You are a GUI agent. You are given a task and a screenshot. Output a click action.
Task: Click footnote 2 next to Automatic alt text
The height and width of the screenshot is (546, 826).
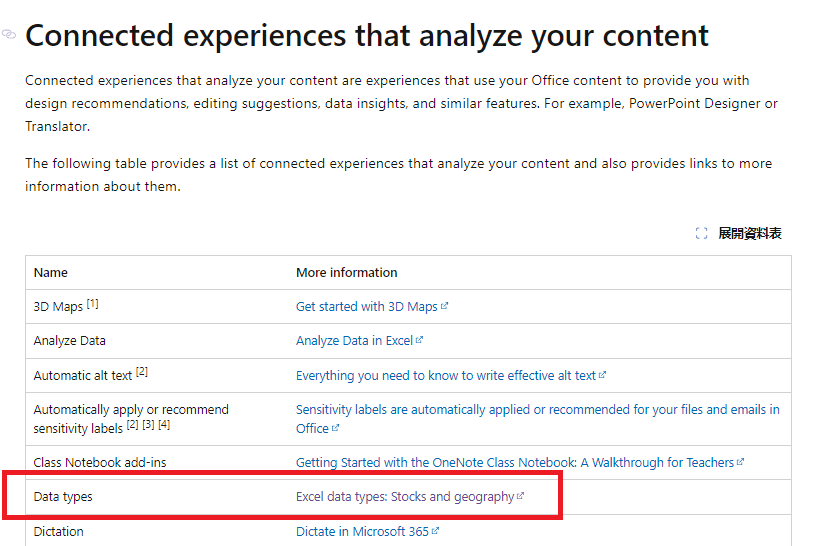[142, 372]
